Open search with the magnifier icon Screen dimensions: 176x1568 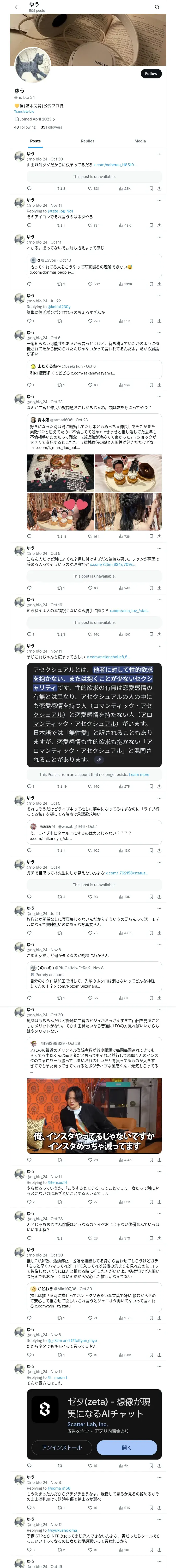tap(157, 7)
